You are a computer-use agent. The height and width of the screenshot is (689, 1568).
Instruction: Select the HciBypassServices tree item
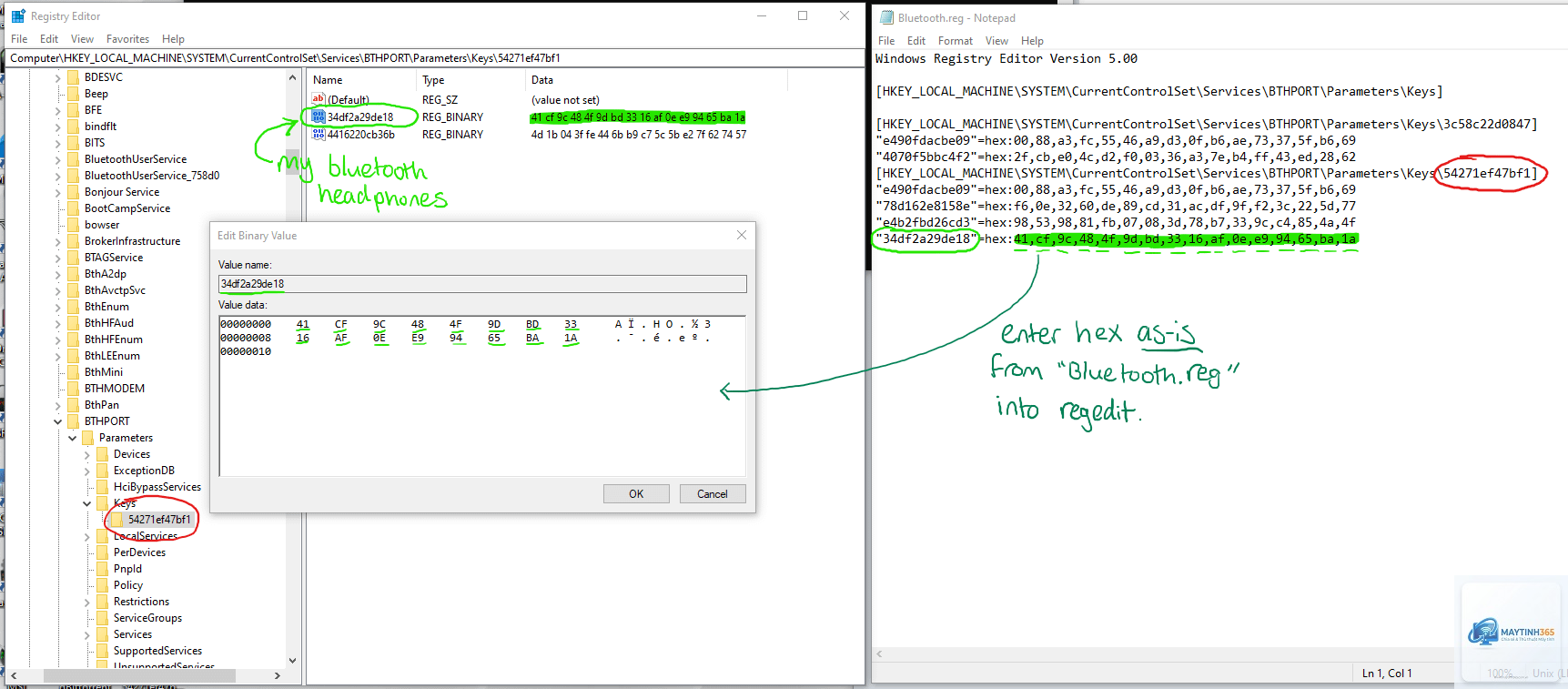click(x=157, y=487)
